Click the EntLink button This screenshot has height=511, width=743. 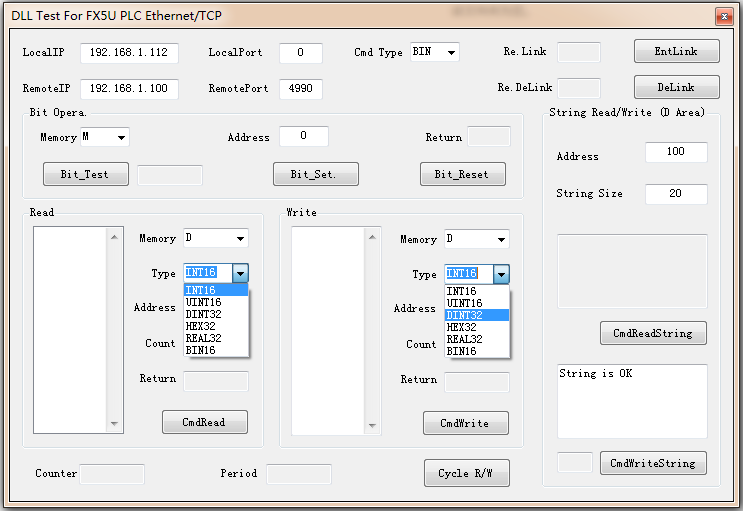point(677,51)
